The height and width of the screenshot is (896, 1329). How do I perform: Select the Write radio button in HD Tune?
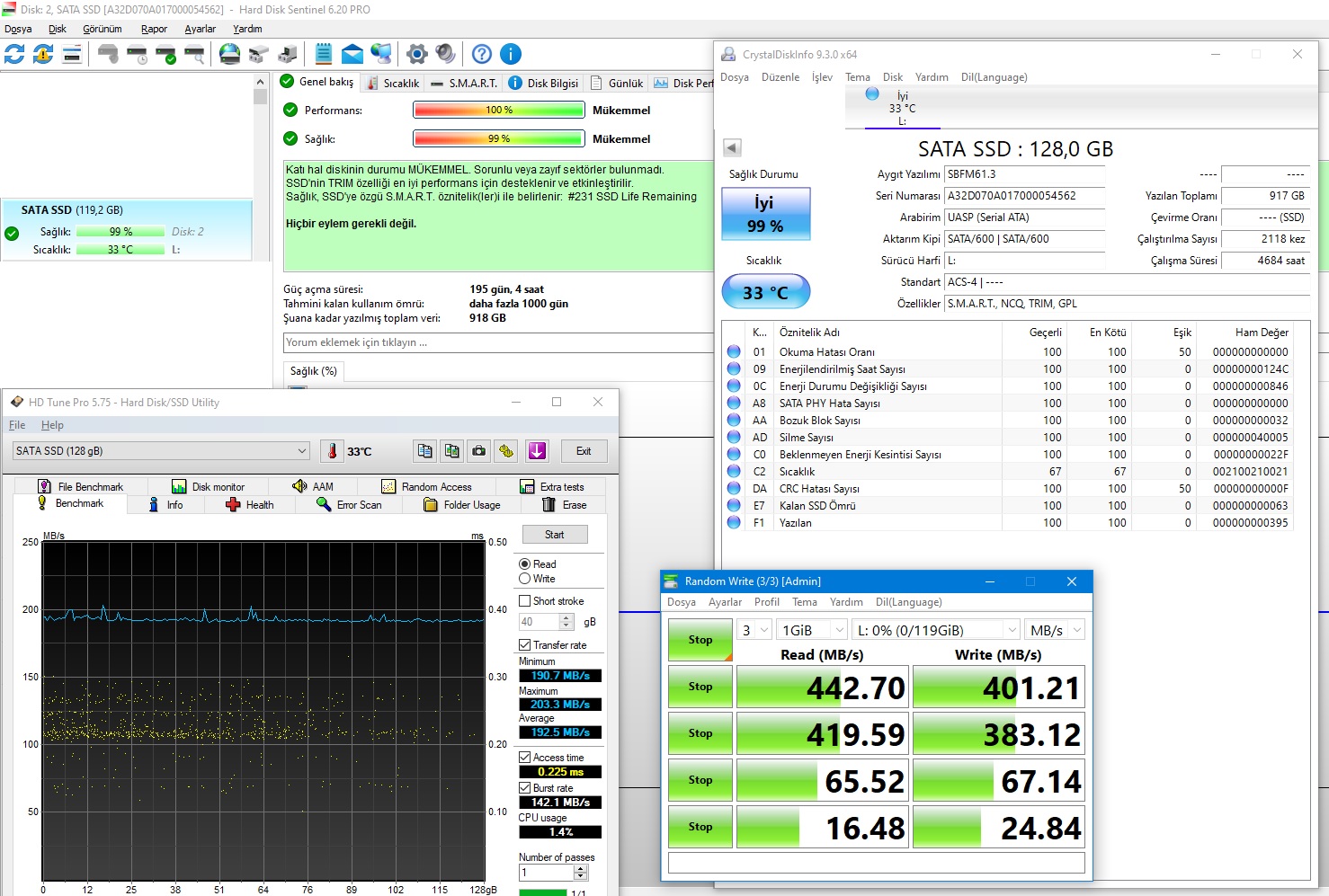[525, 579]
